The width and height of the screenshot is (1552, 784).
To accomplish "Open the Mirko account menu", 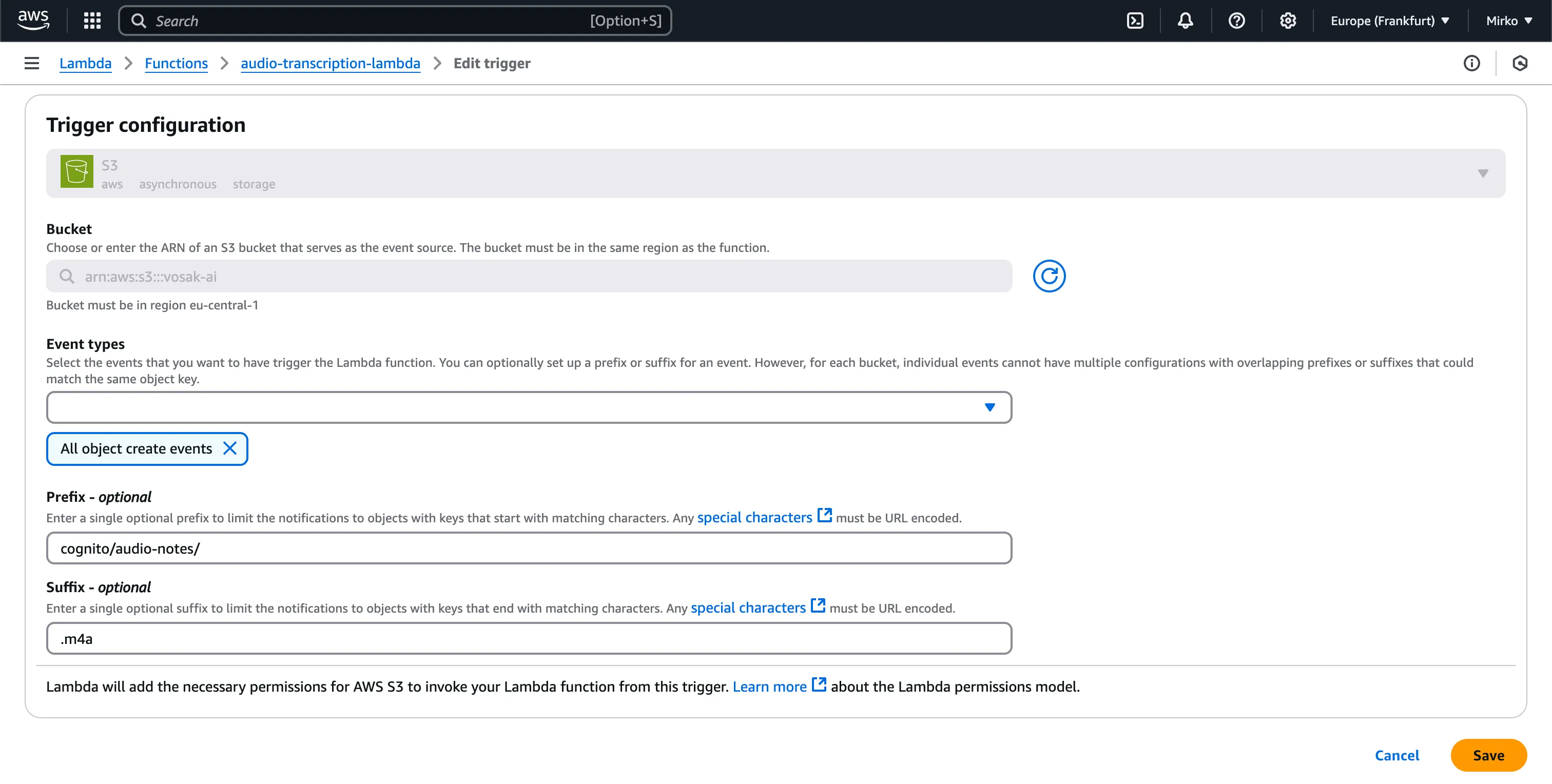I will [1508, 20].
